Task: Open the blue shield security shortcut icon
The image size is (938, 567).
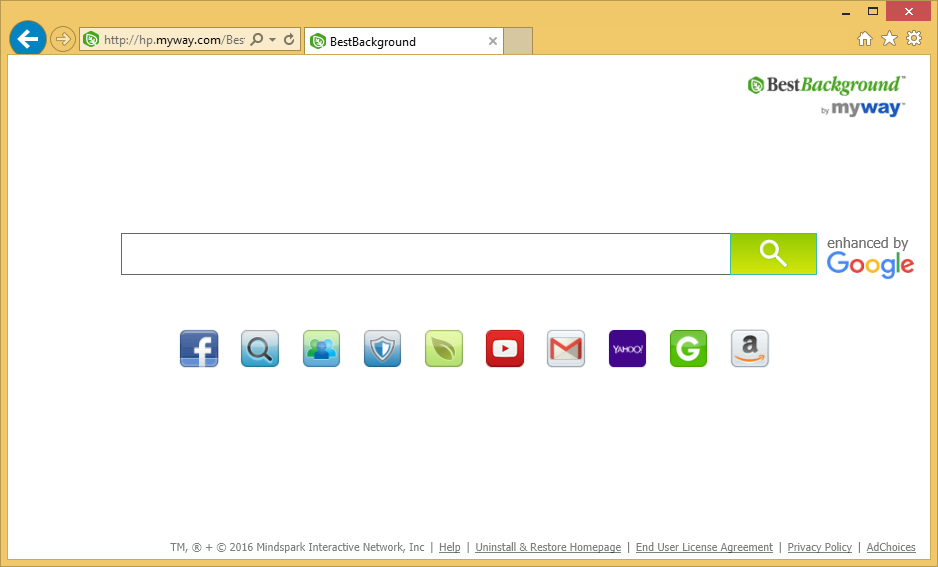Action: (382, 348)
